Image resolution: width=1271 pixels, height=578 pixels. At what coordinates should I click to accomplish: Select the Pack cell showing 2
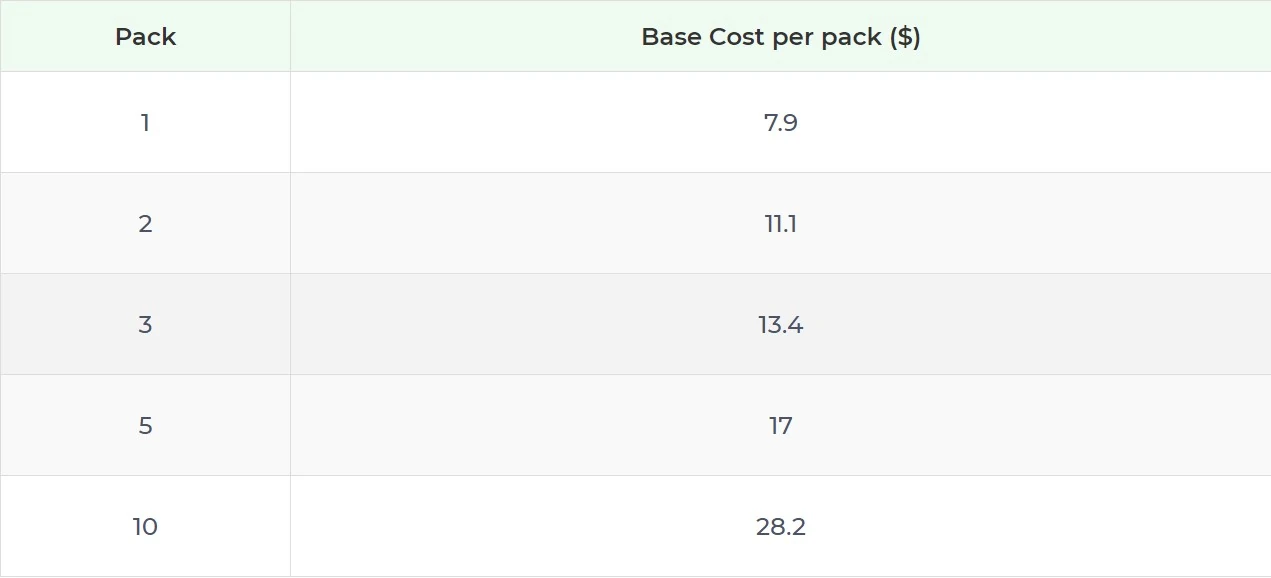(x=145, y=224)
